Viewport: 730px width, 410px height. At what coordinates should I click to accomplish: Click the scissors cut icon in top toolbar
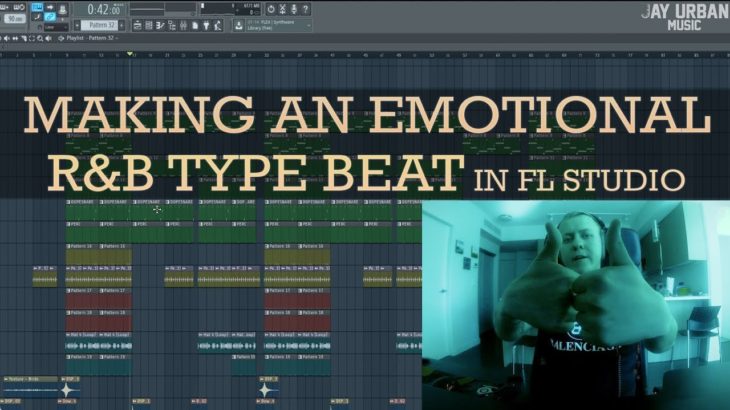[x=282, y=9]
